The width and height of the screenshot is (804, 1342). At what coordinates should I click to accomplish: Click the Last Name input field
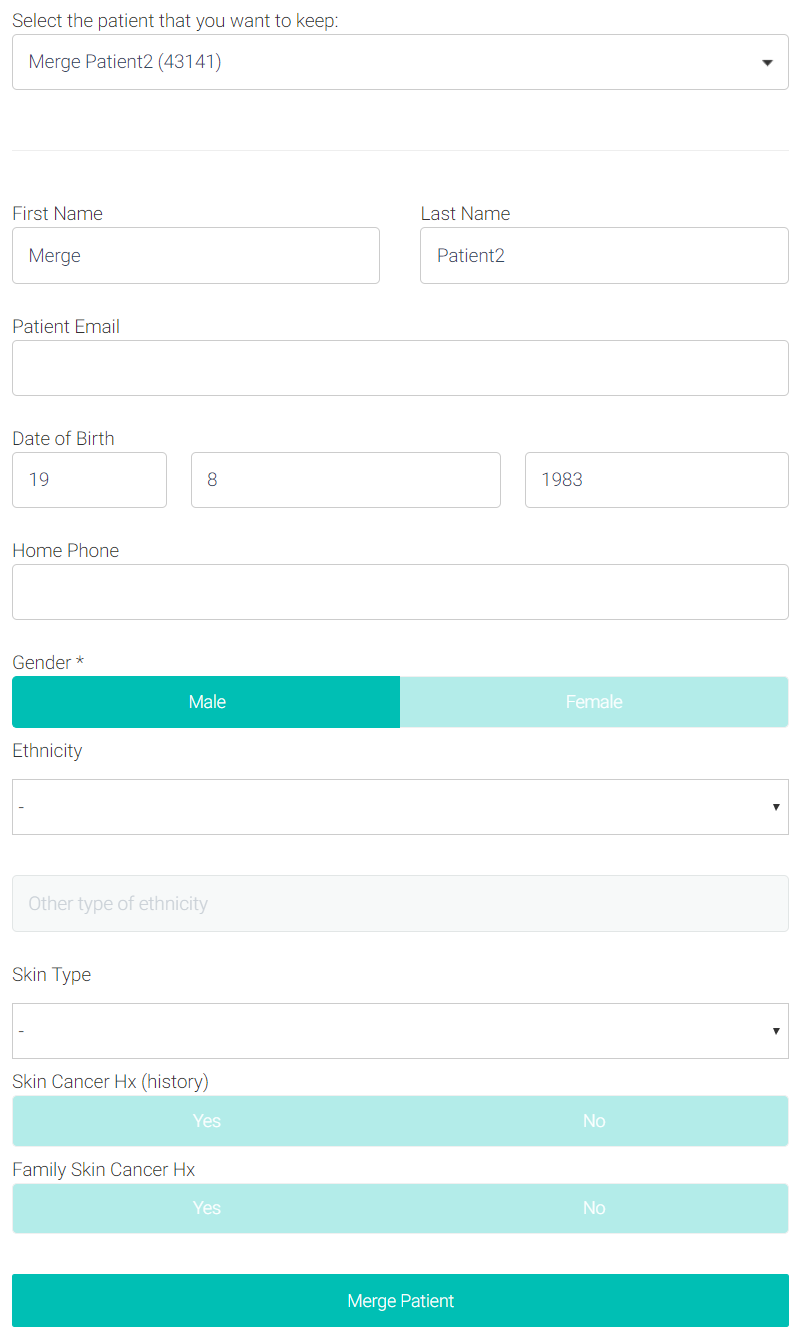point(604,256)
